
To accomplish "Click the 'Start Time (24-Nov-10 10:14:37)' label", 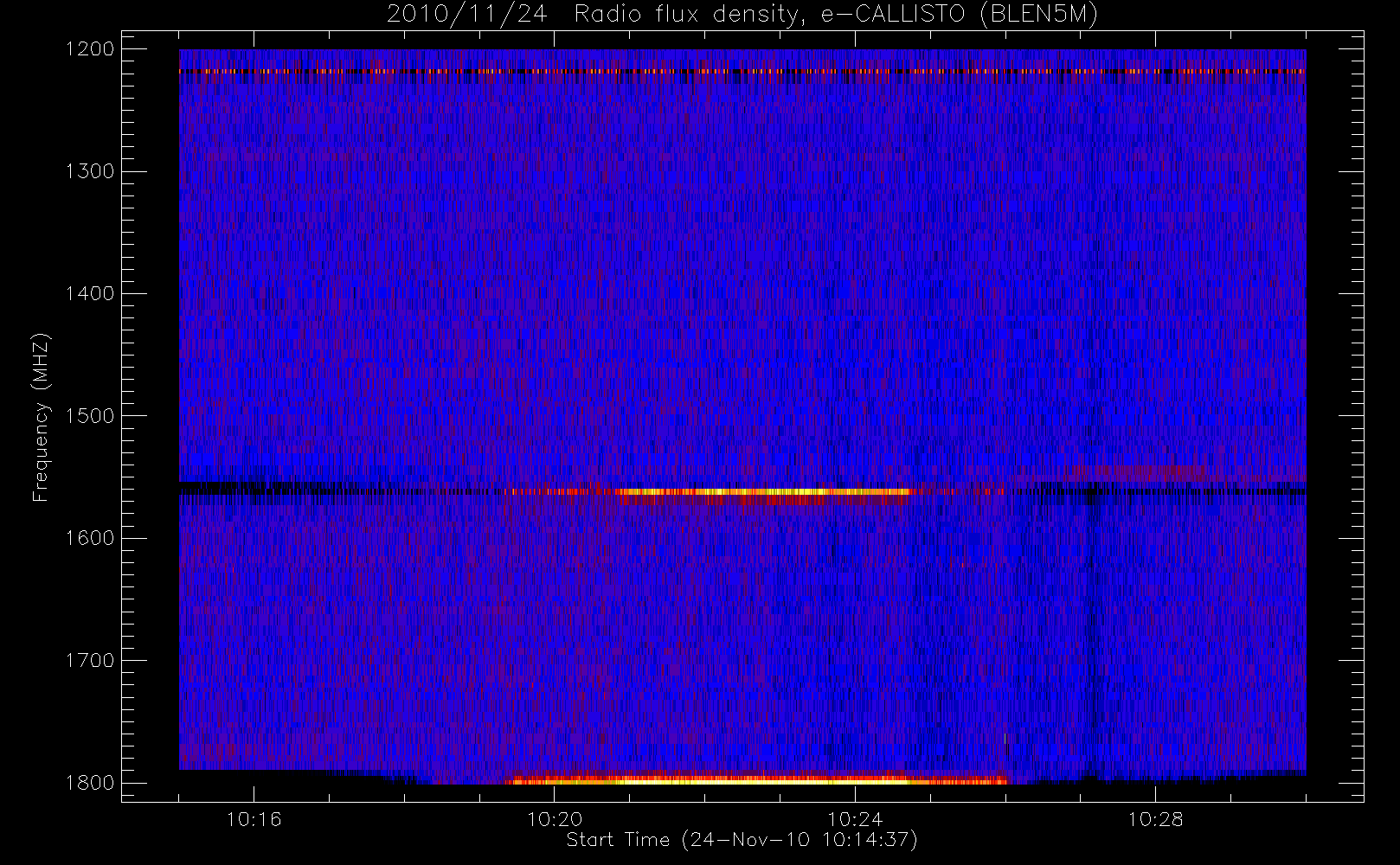I will [x=742, y=840].
